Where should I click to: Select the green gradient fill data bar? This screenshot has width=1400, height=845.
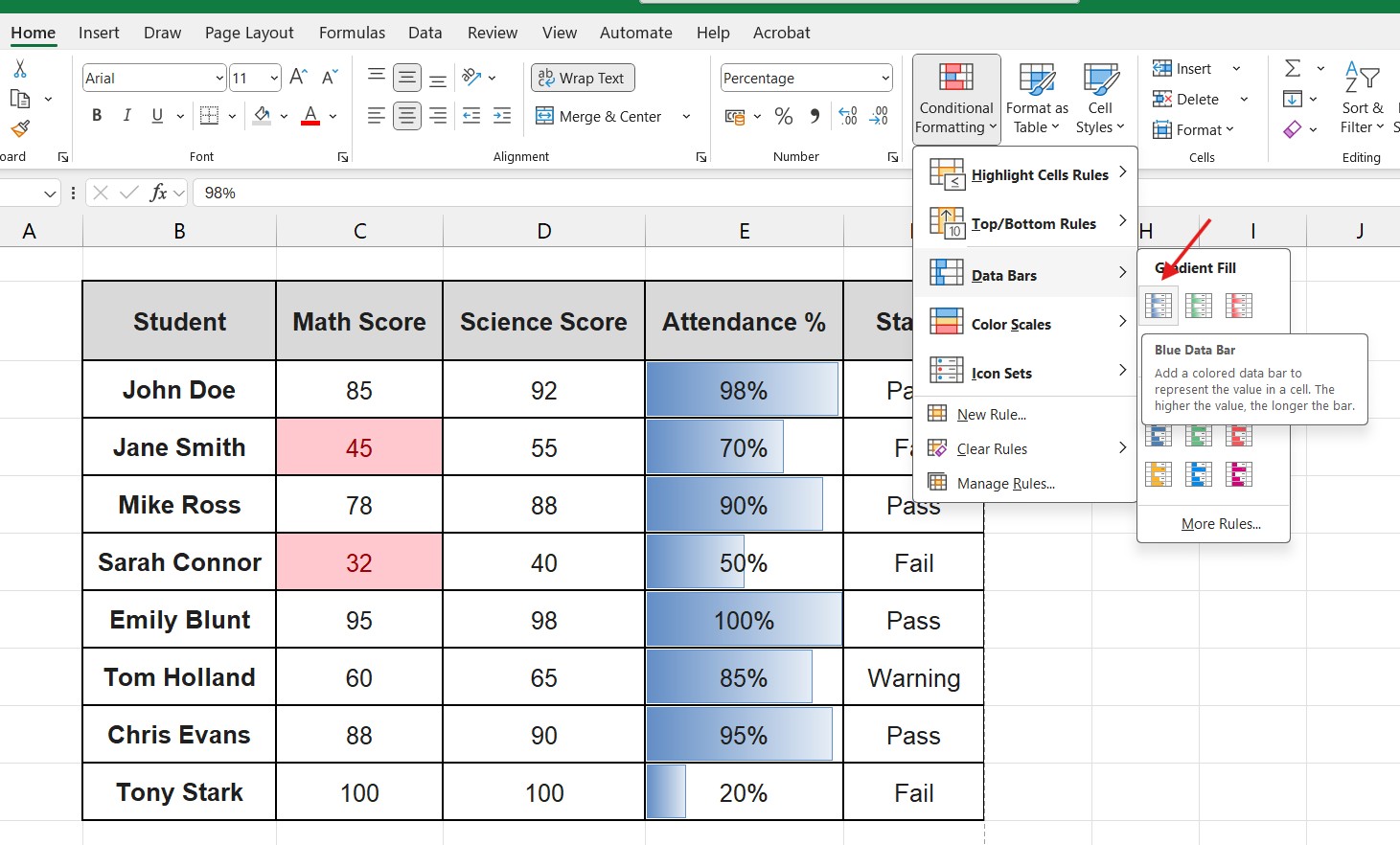point(1199,306)
